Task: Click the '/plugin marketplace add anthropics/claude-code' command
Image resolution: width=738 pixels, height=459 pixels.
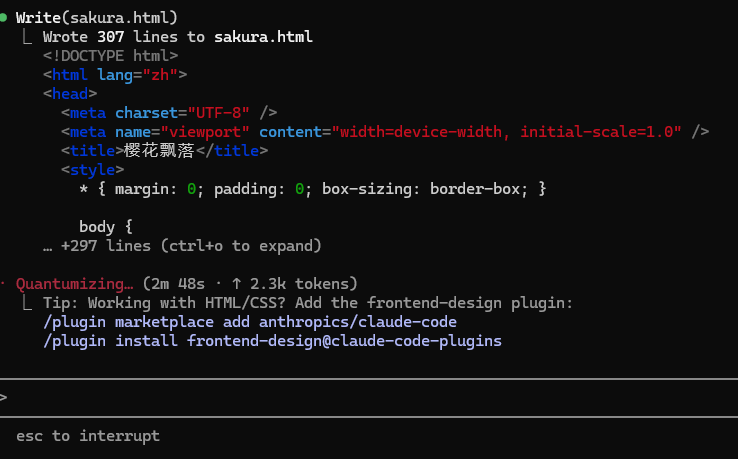Action: (x=250, y=322)
